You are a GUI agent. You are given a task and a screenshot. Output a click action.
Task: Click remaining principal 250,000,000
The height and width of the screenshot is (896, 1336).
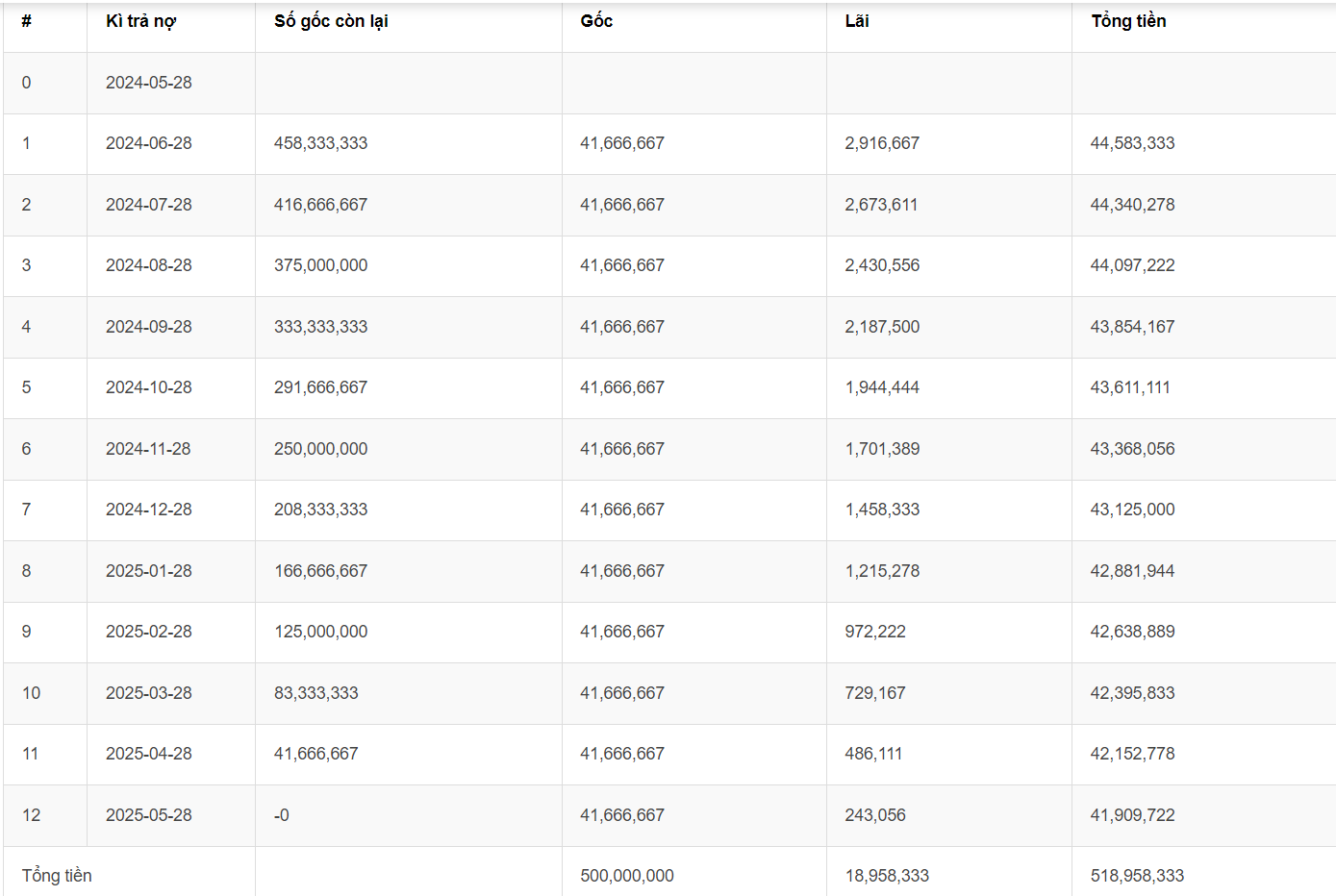point(321,449)
